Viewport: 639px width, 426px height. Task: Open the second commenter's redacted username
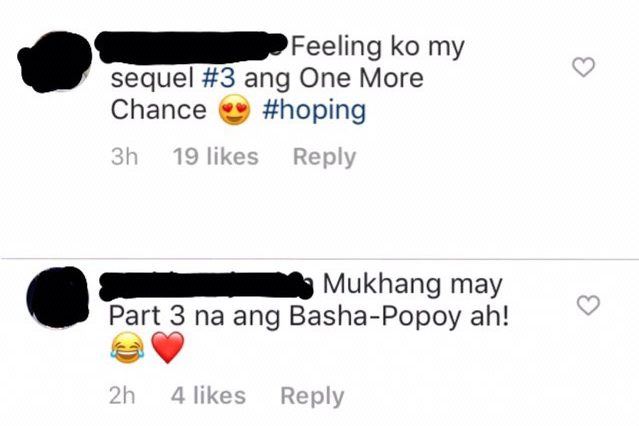[207, 285]
